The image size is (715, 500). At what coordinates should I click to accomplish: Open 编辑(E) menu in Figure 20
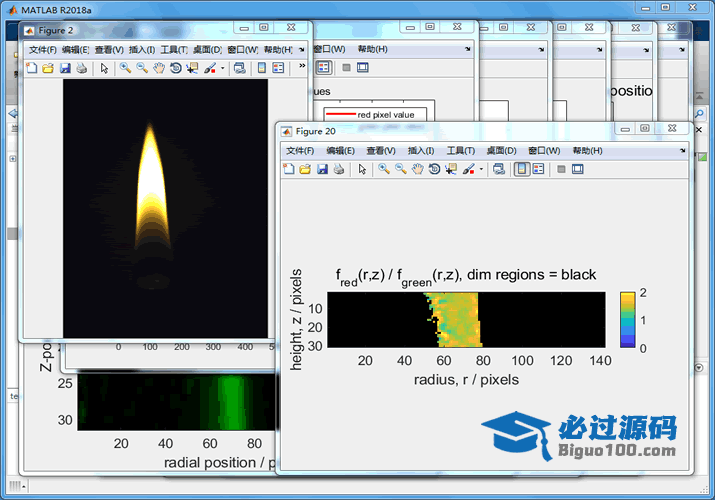click(341, 151)
